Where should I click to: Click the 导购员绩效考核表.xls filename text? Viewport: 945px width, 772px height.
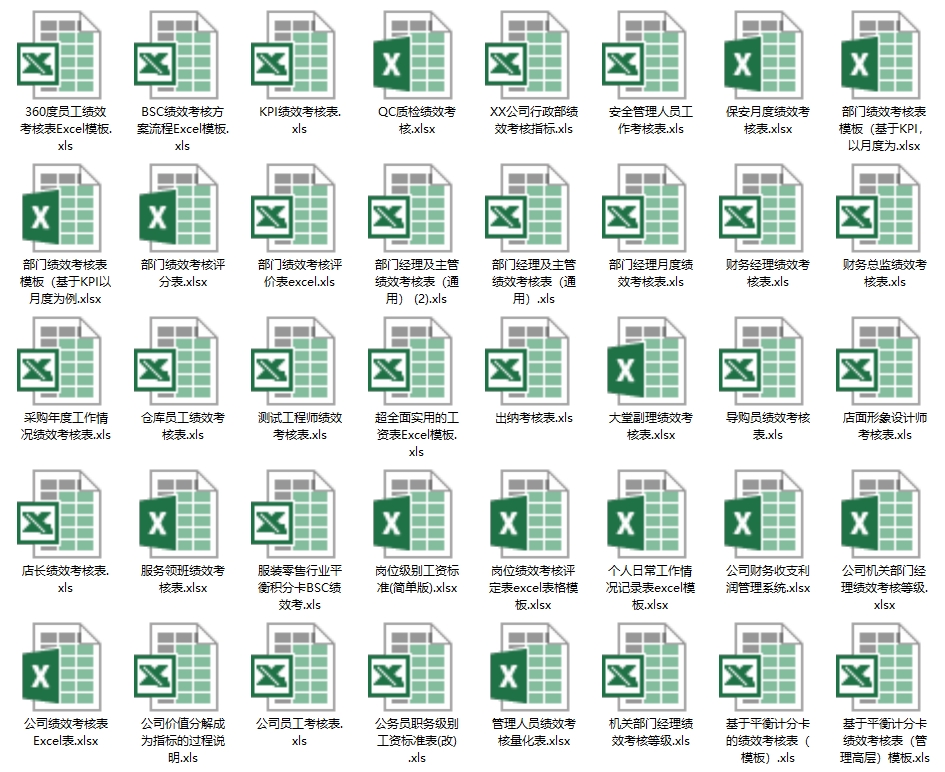point(767,426)
